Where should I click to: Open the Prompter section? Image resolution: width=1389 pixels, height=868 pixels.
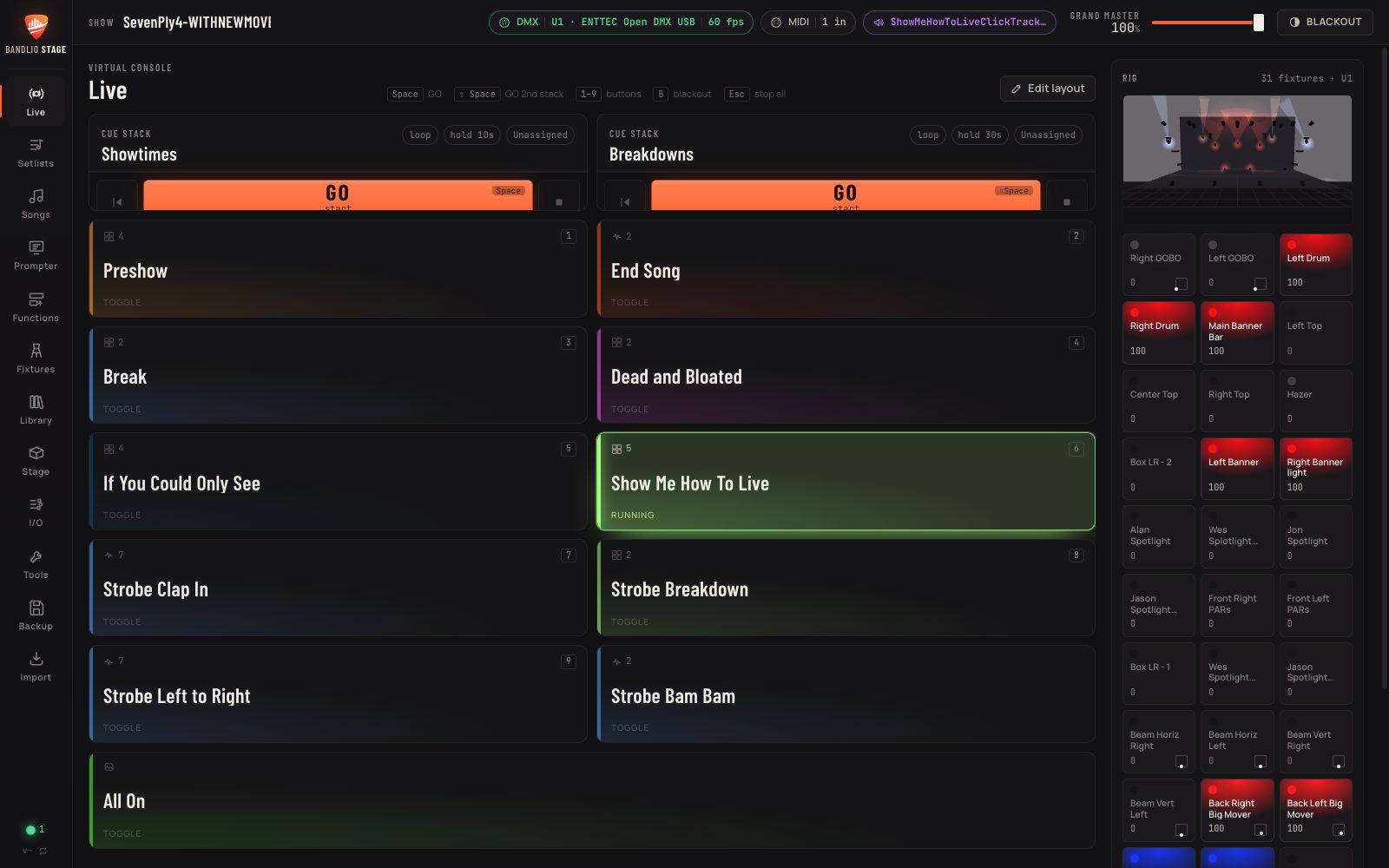pos(36,255)
